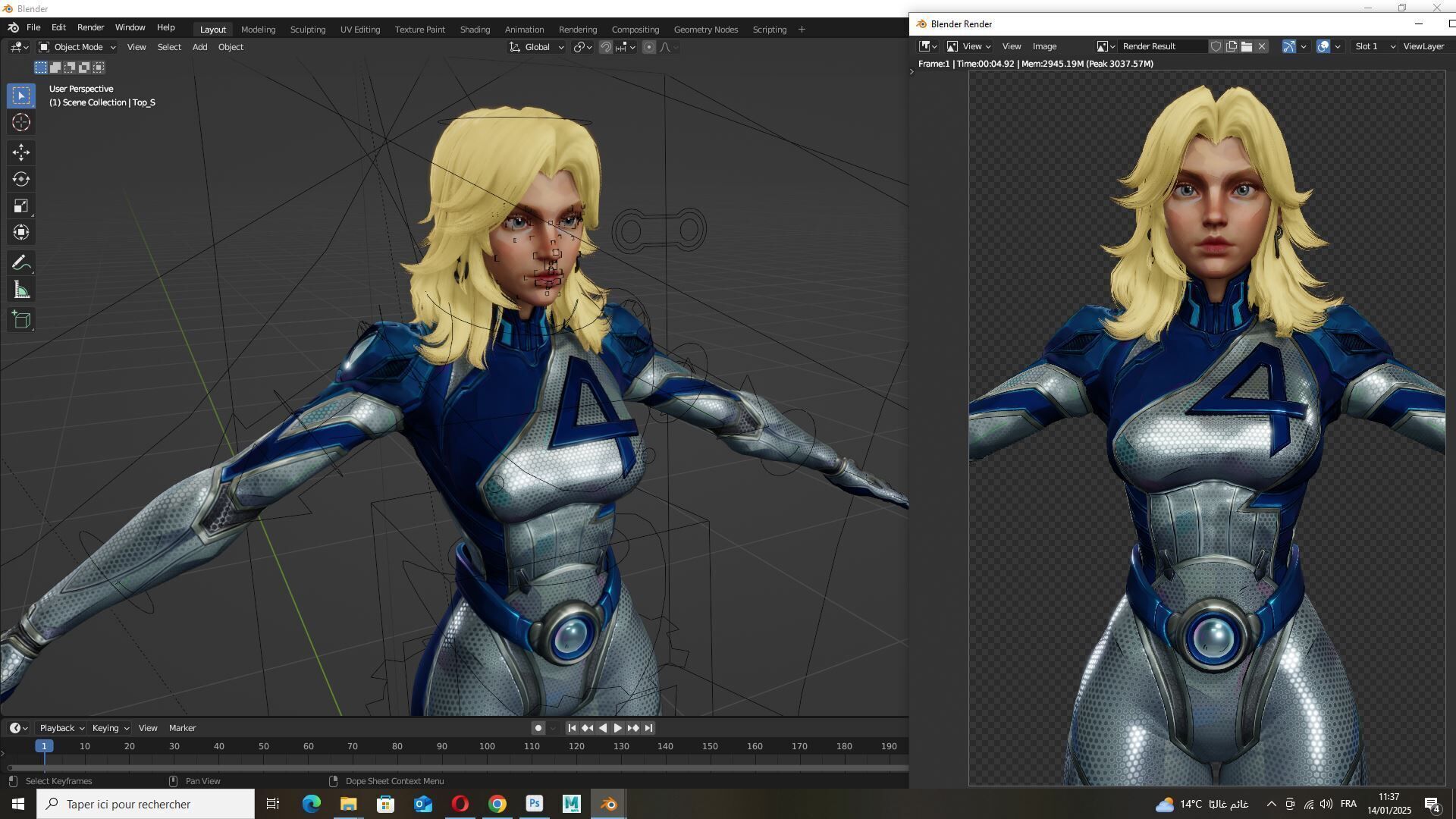Open File Explorer from the taskbar

pos(348,805)
